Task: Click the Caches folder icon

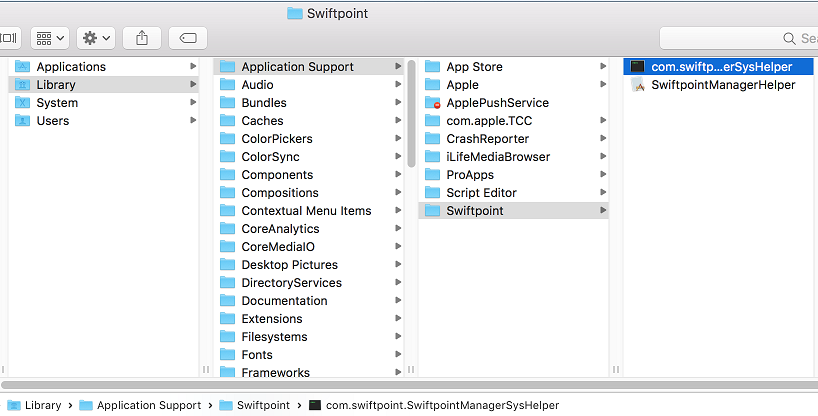Action: coord(227,121)
